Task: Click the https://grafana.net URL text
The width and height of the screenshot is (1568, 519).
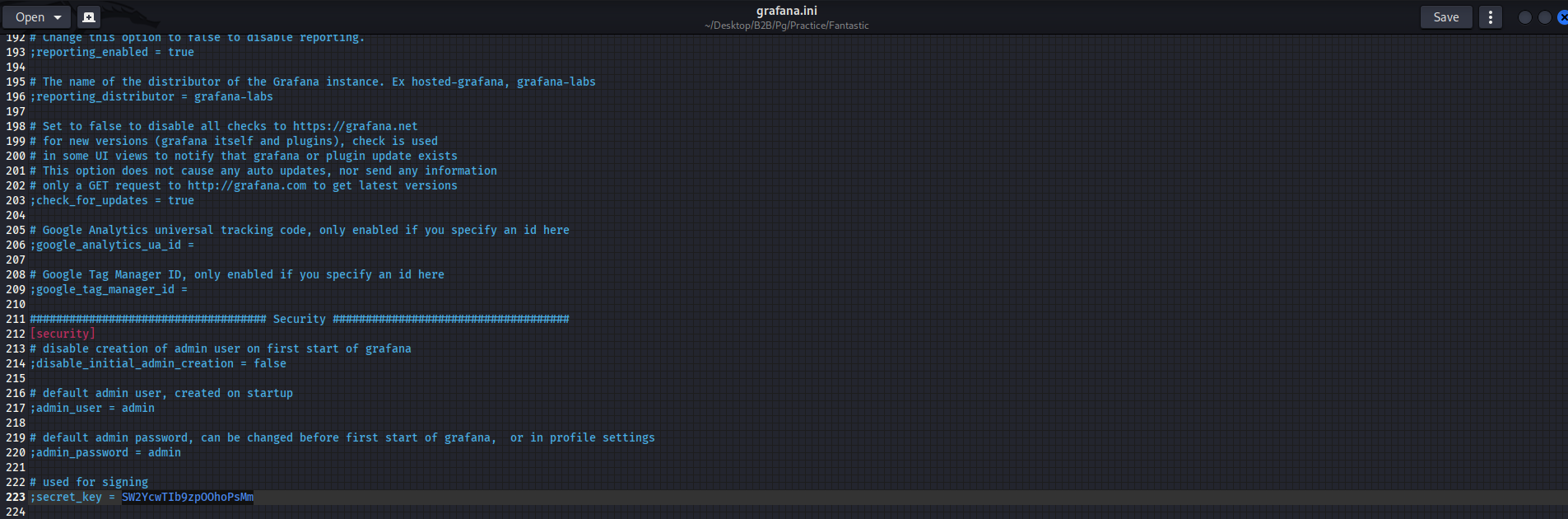Action: tap(356, 126)
